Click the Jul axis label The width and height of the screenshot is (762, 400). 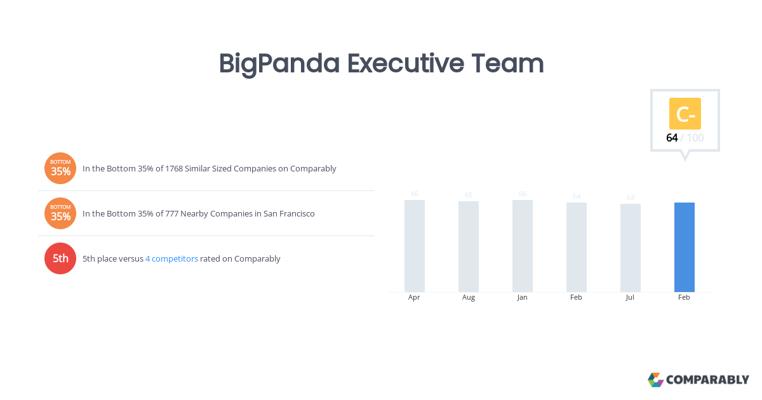630,298
